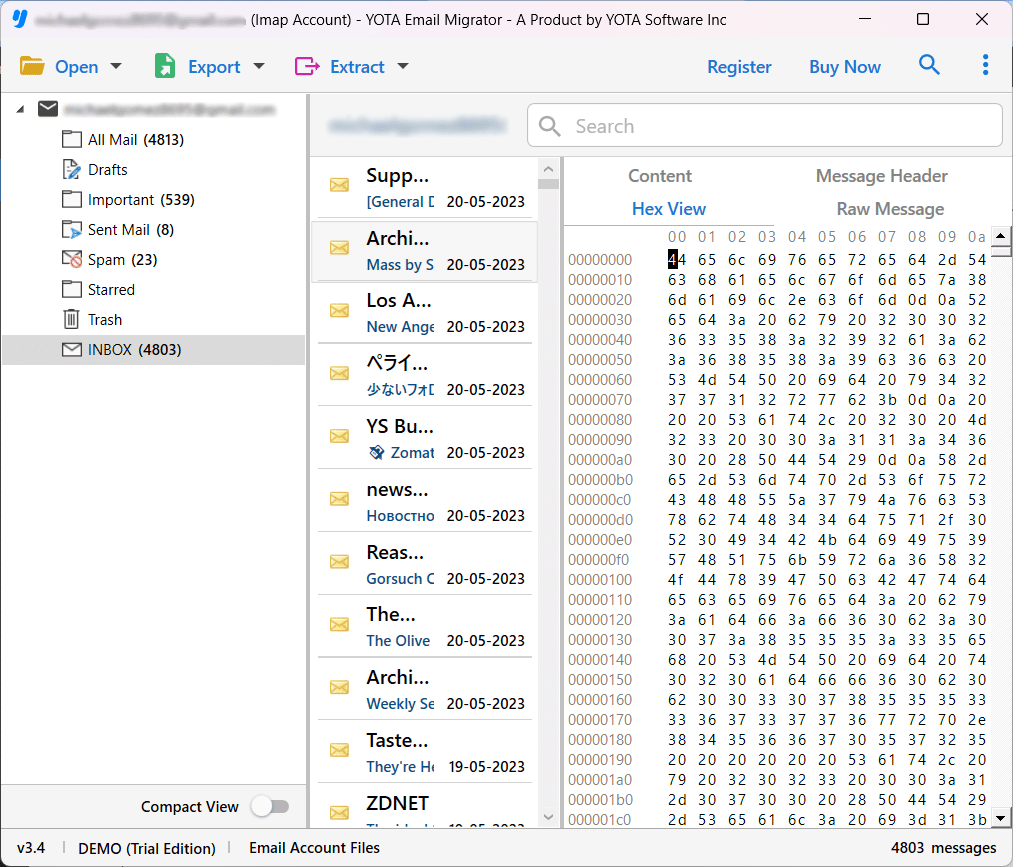The height and width of the screenshot is (867, 1013).
Task: Click envelope icon of news... message
Action: 339,499
